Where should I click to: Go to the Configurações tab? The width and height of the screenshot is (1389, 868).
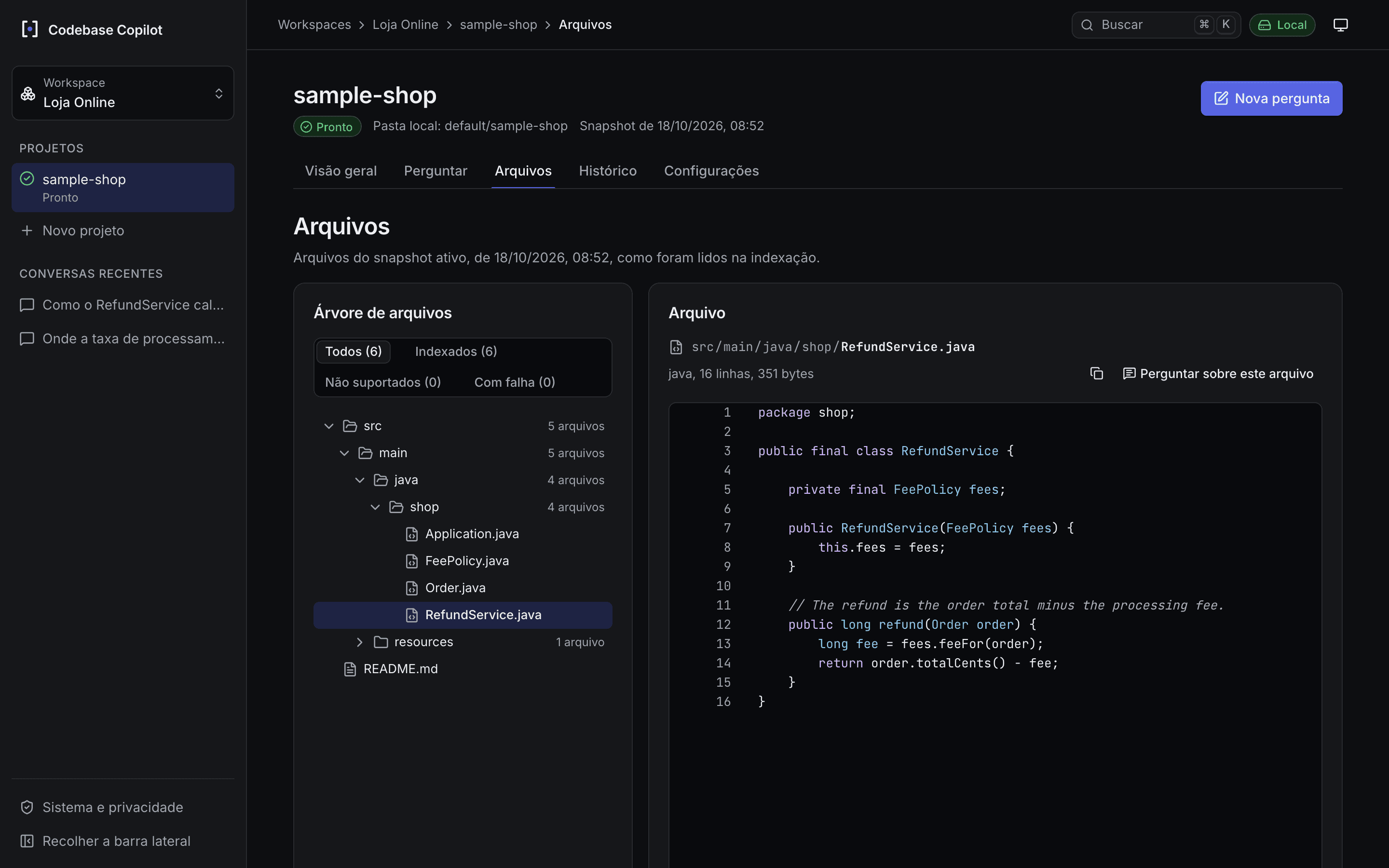(x=711, y=171)
